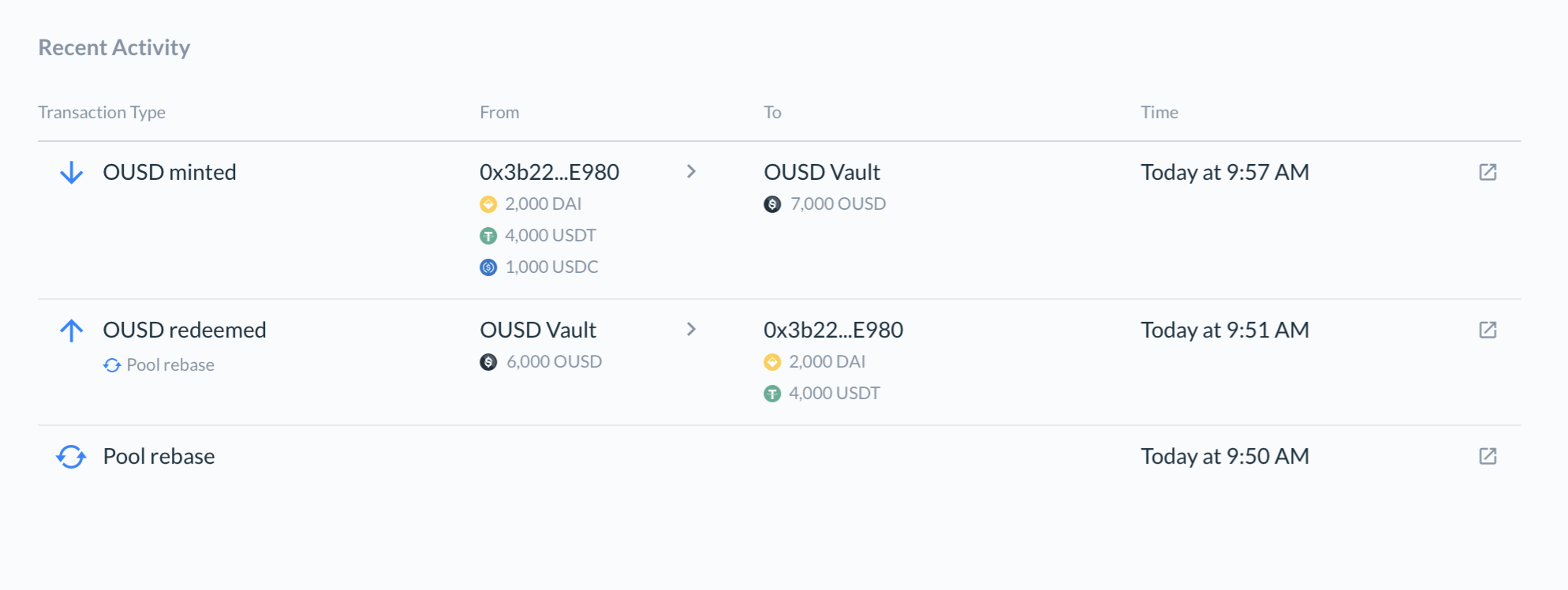Expand the chevron between 0x3b22...E980 and OUSD Vault
Viewport: 1568px width, 590px height.
[691, 171]
